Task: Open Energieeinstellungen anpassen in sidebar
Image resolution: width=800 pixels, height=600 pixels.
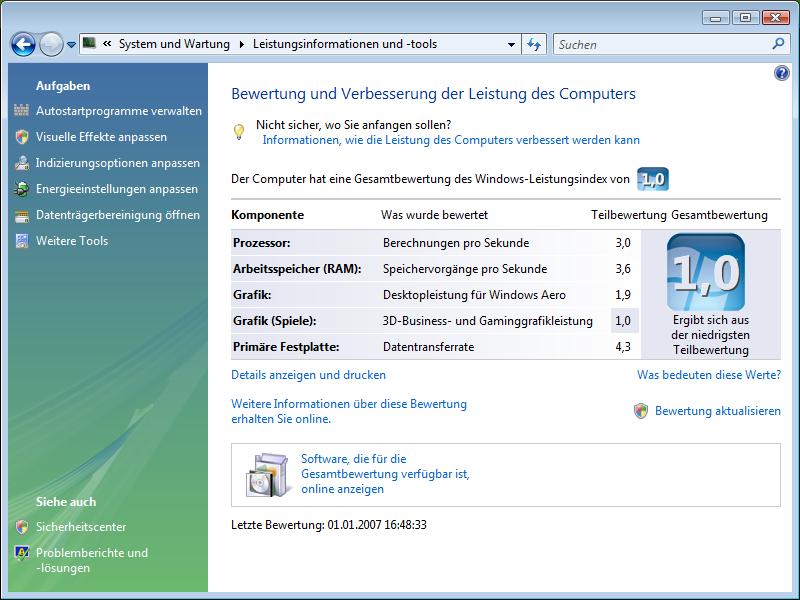Action: coord(116,189)
